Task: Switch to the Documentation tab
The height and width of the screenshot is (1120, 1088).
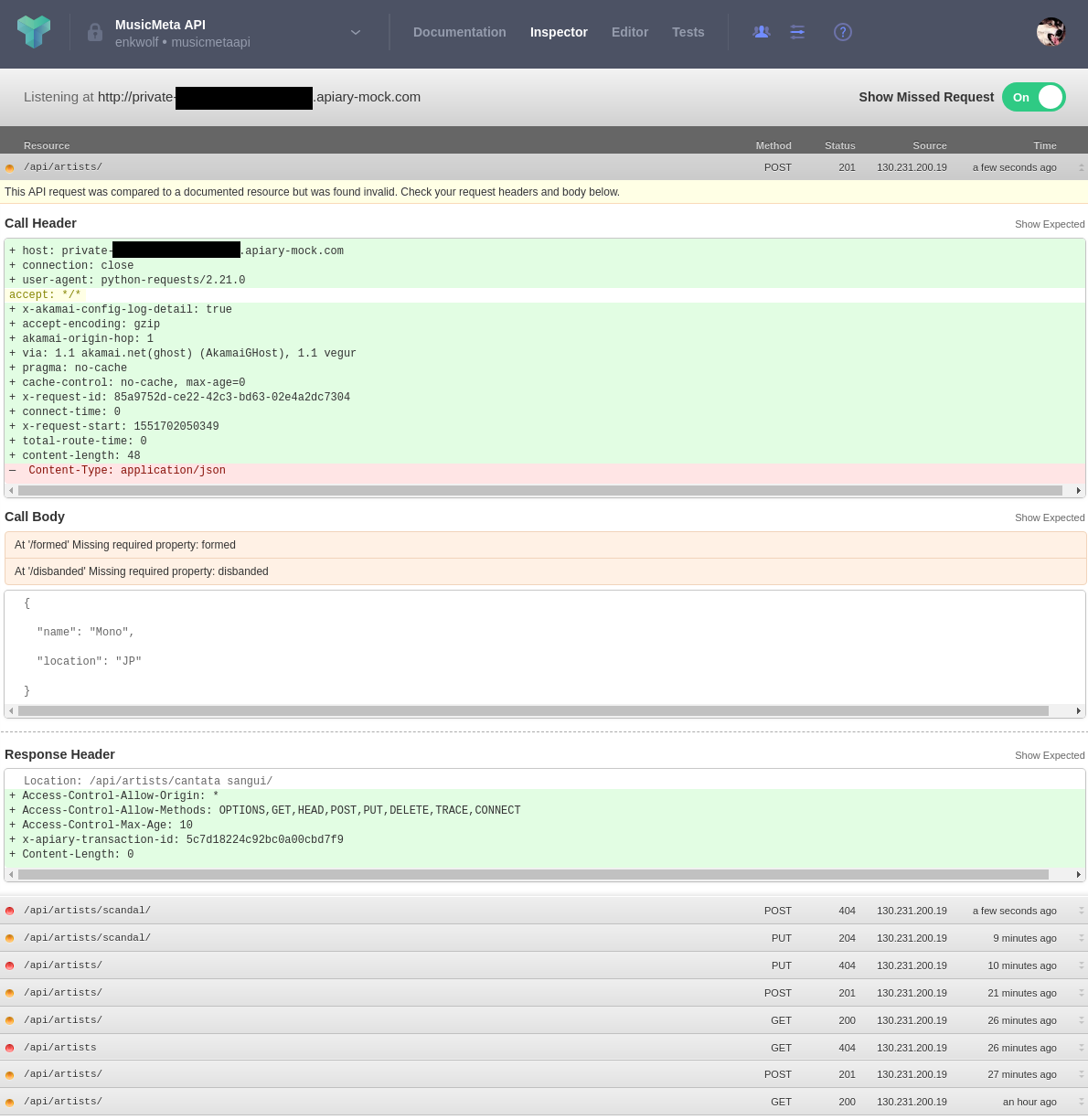Action: pos(459,32)
